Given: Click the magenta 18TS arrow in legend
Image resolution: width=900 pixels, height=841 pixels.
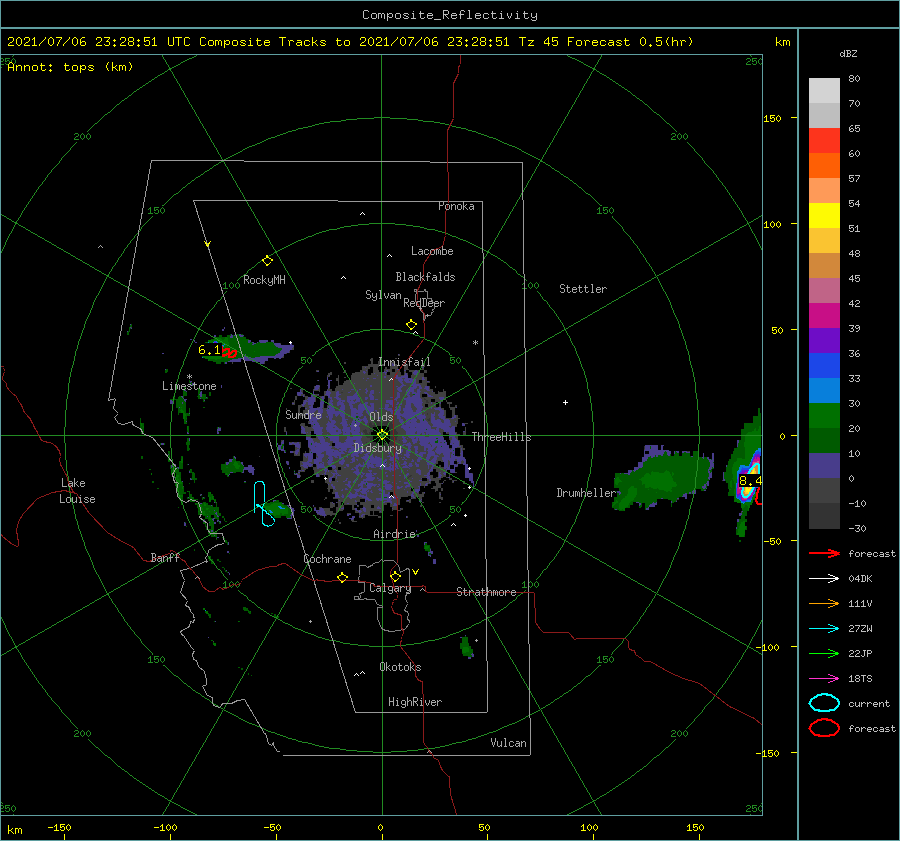Looking at the screenshot, I should click(824, 679).
